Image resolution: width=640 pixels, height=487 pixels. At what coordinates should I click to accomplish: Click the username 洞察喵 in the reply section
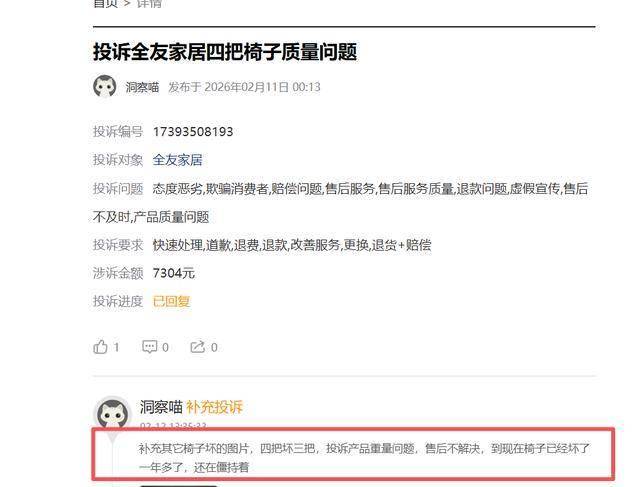pos(161,407)
